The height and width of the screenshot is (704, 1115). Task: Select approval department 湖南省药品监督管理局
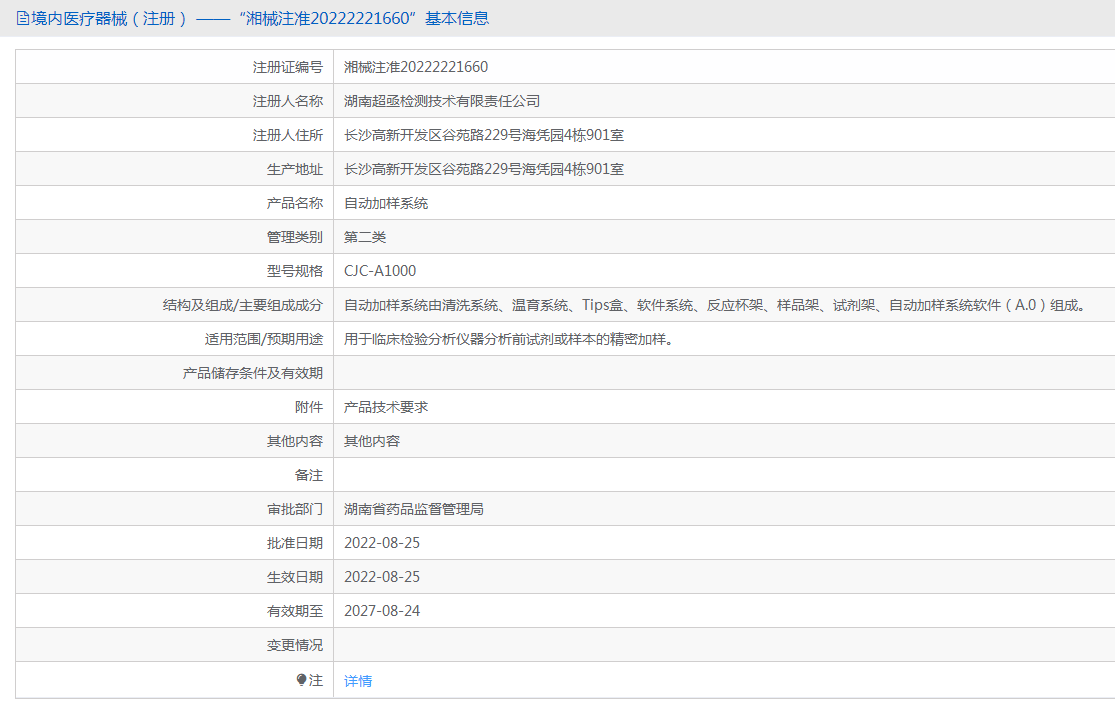[x=414, y=509]
